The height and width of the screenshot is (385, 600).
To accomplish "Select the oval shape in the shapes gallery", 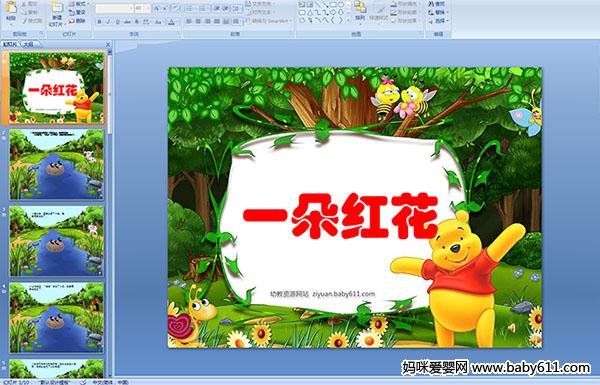I will tap(342, 5).
